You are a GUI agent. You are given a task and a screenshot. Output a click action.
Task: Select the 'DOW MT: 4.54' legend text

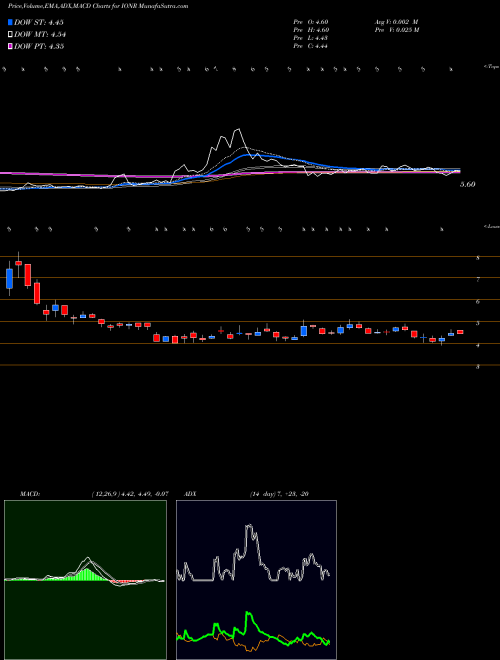[40, 35]
